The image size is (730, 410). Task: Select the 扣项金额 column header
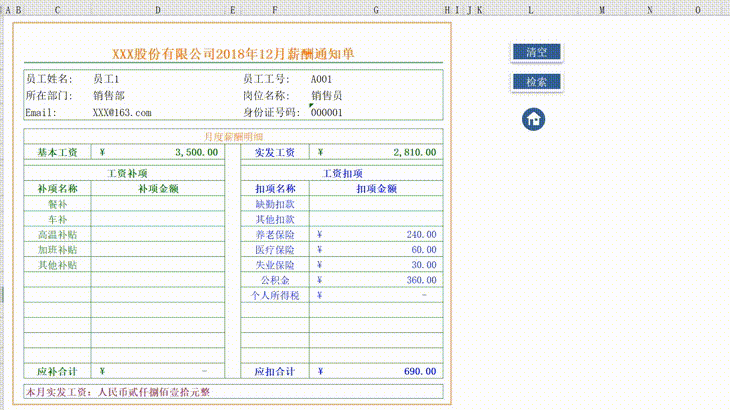coord(376,188)
